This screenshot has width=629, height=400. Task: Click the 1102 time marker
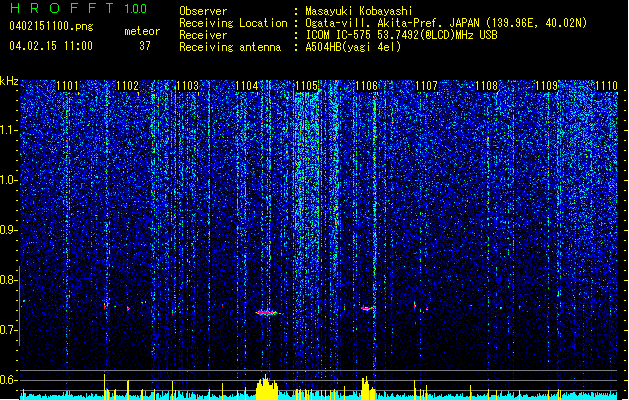point(127,86)
